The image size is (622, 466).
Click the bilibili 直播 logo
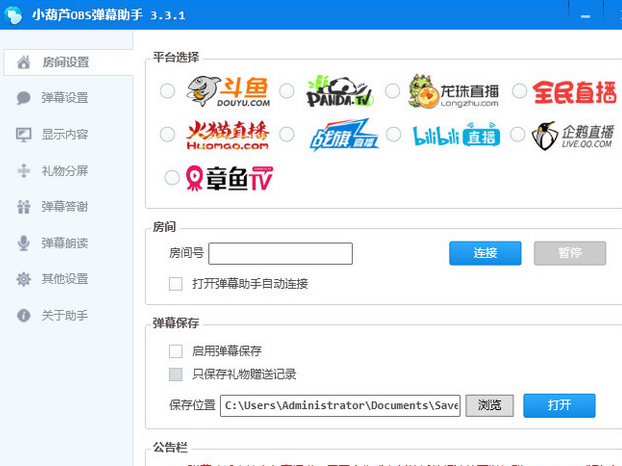click(456, 135)
